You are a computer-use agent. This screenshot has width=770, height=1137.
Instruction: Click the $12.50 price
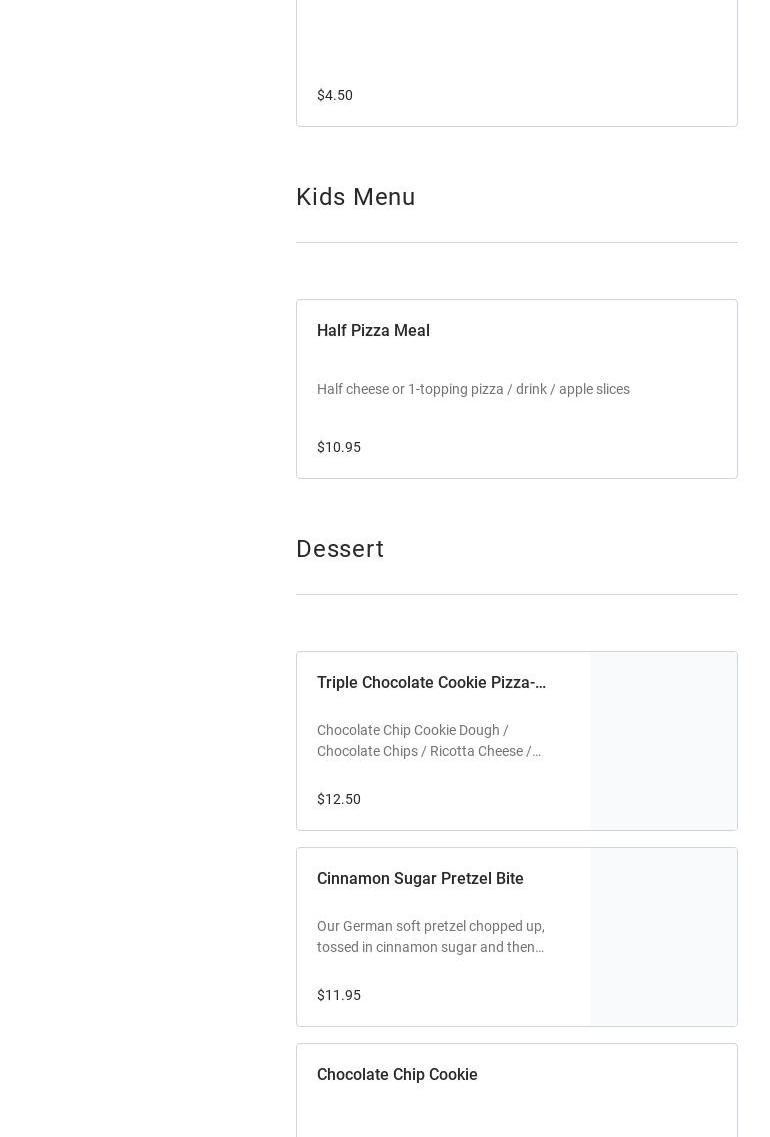tap(339, 799)
